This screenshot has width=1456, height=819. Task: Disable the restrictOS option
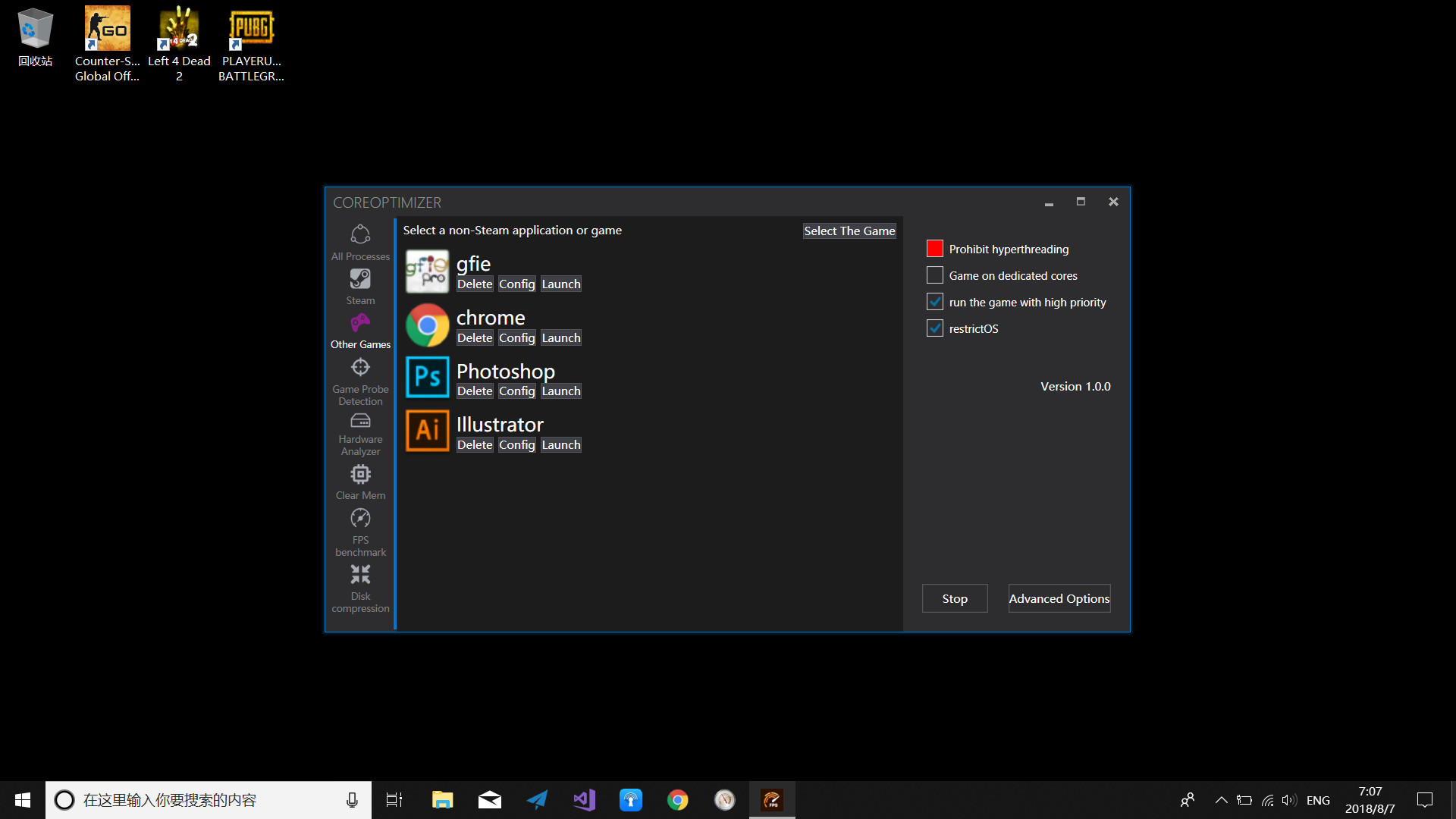pos(934,328)
